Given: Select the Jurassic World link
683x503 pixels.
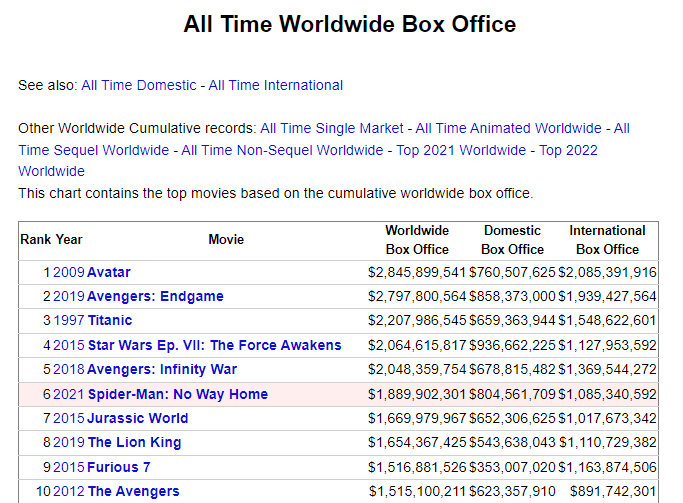Looking at the screenshot, I should coord(138,418).
